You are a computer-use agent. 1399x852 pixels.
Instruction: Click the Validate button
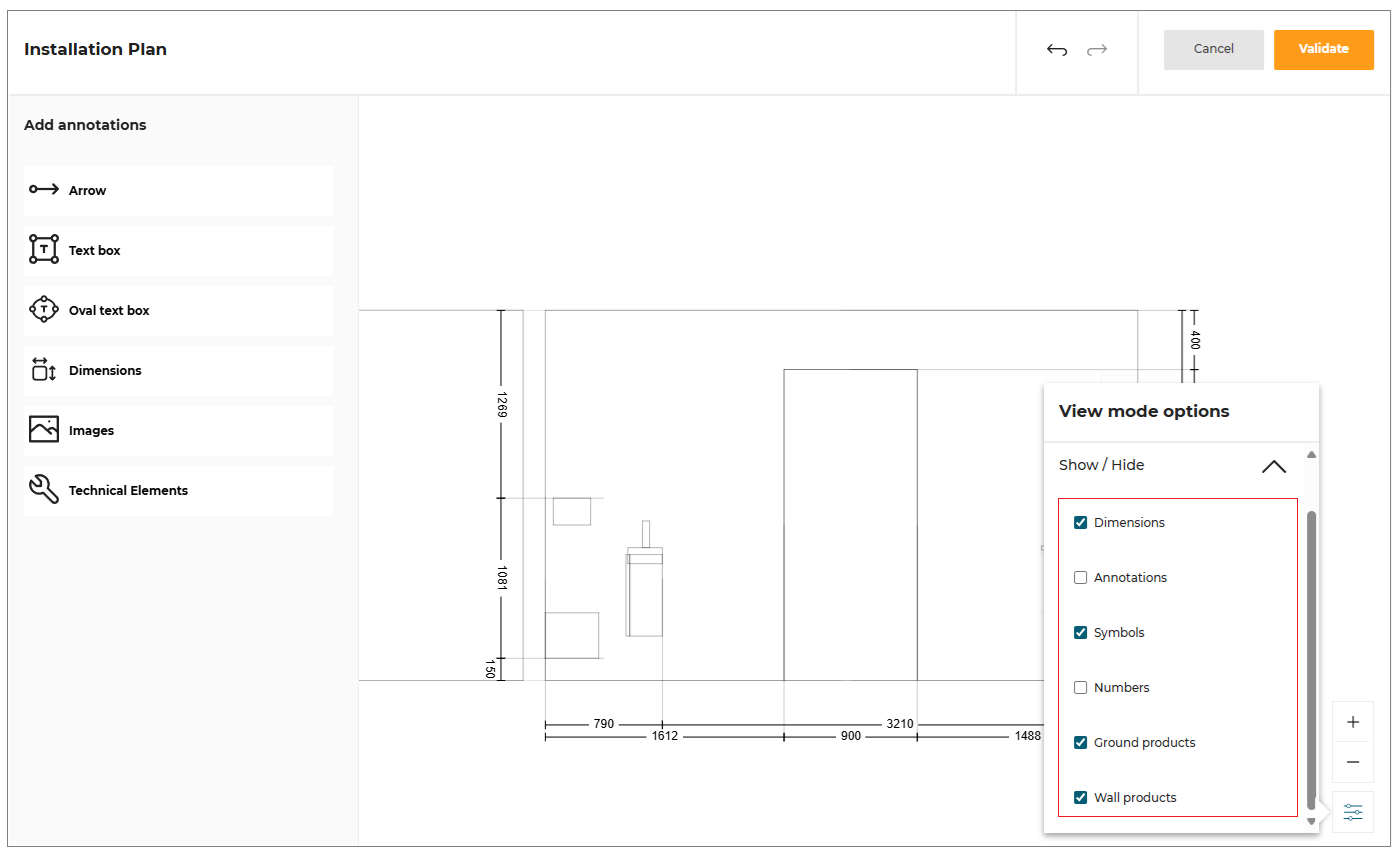point(1323,48)
